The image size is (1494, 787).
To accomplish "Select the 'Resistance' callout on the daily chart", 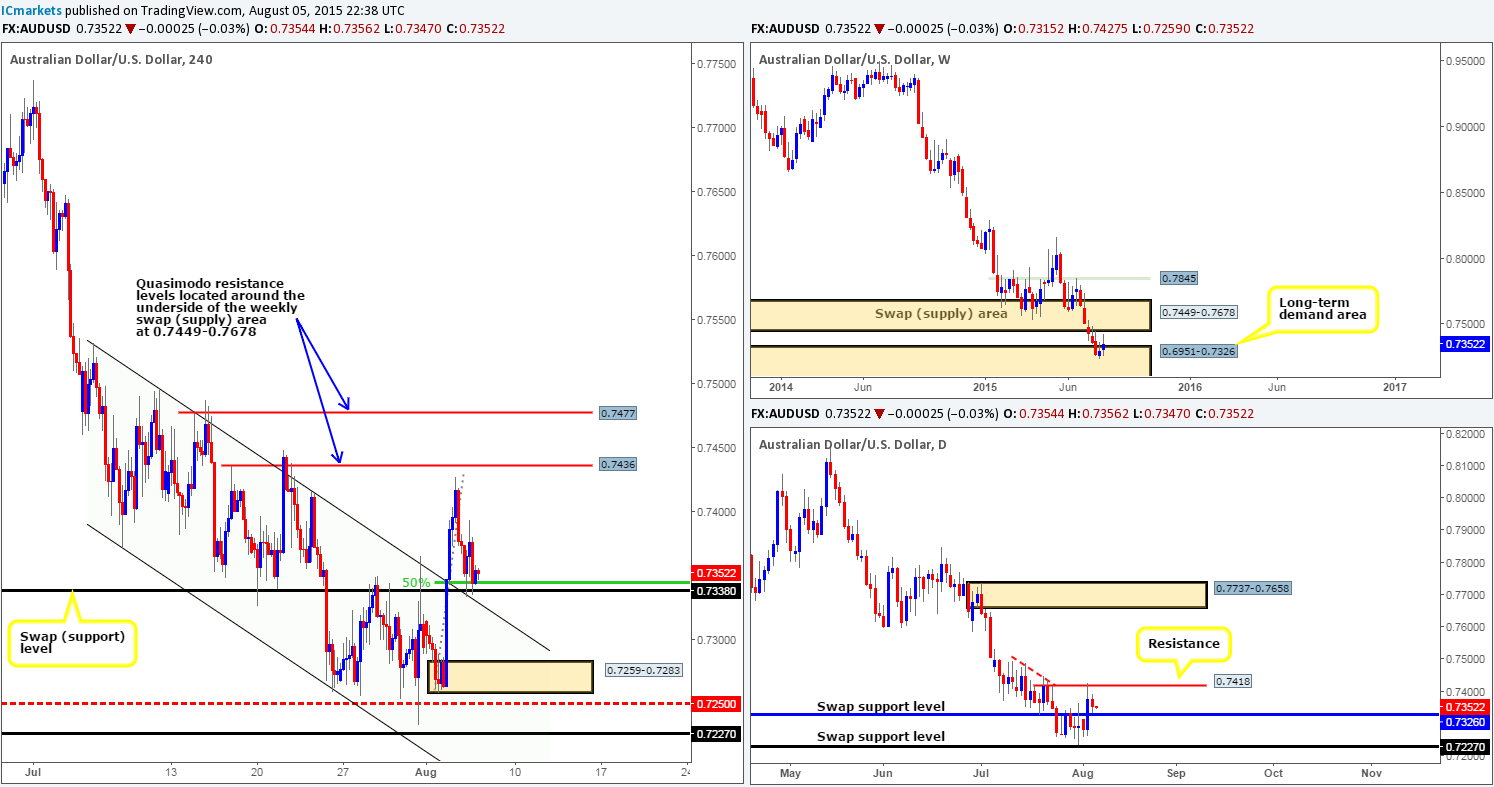I will (x=1185, y=643).
